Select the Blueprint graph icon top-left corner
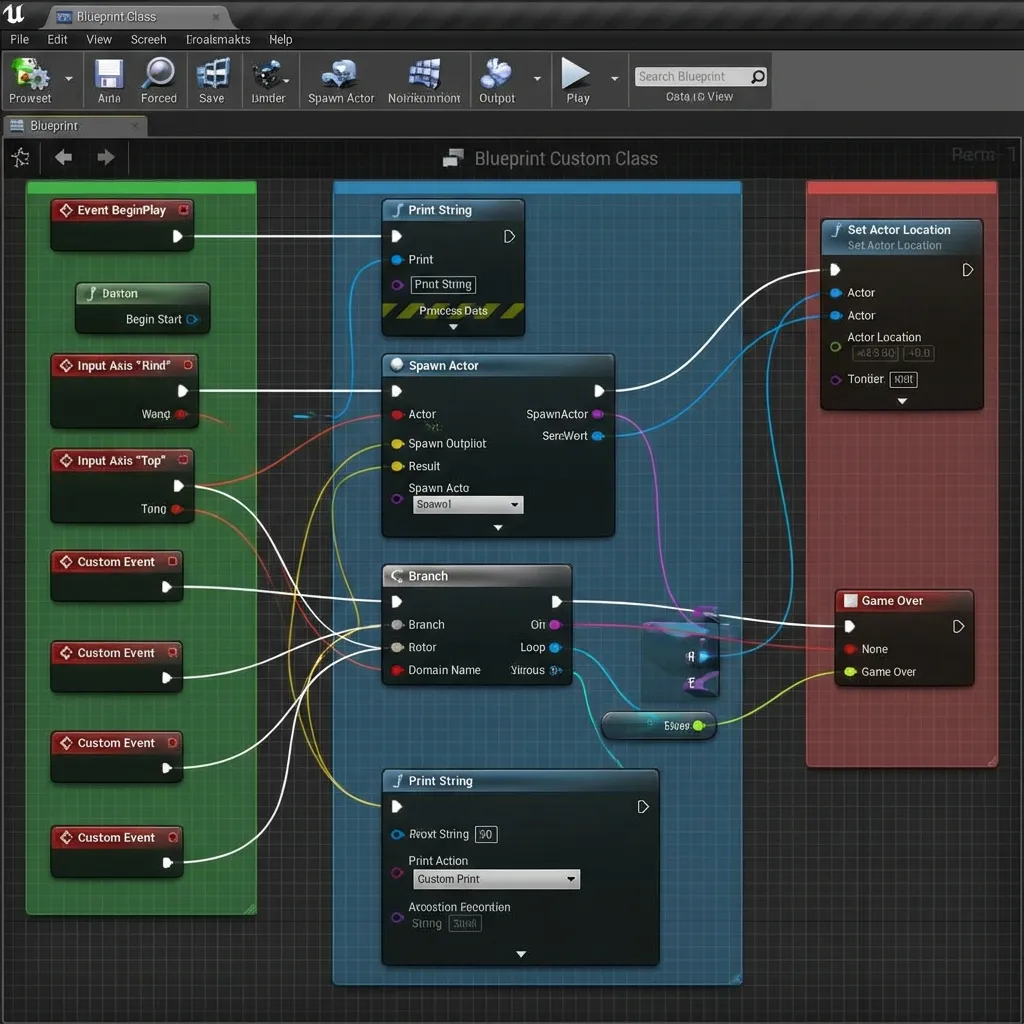This screenshot has width=1024, height=1024. point(20,157)
